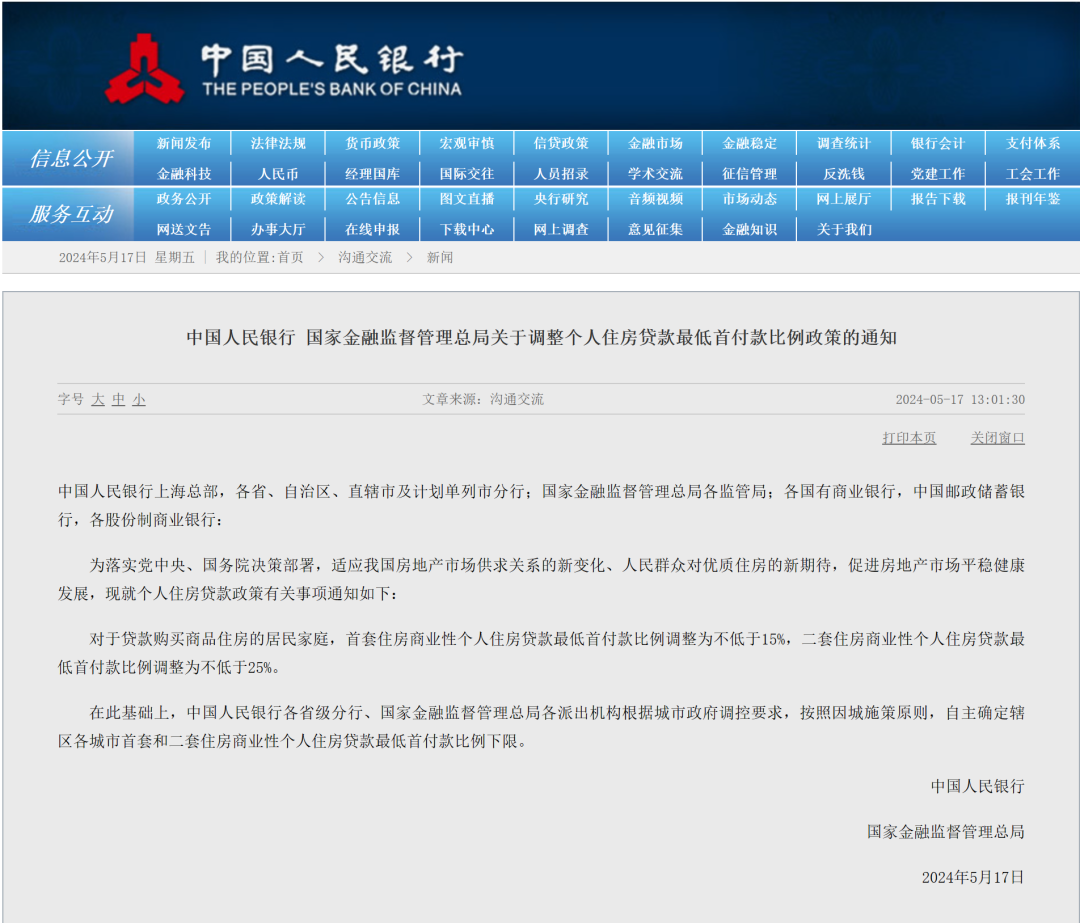The width and height of the screenshot is (1080, 923).
Task: Click the 中国人民银行 signature line
Action: point(977,787)
